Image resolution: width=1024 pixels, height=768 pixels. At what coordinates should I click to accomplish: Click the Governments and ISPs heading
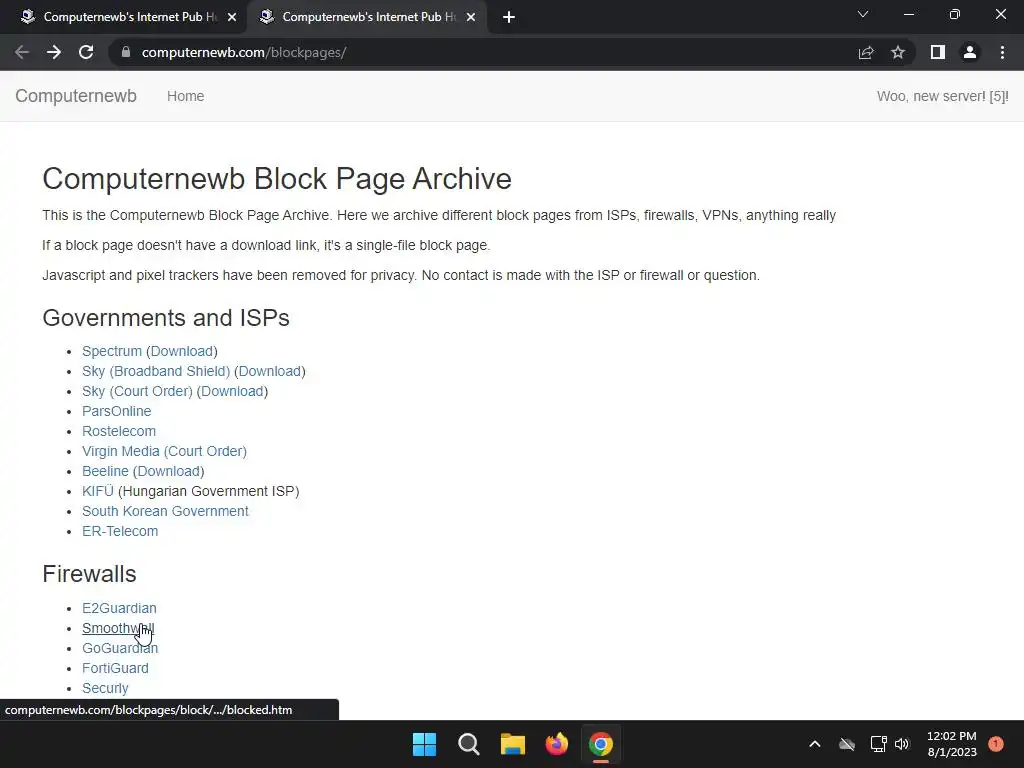166,318
